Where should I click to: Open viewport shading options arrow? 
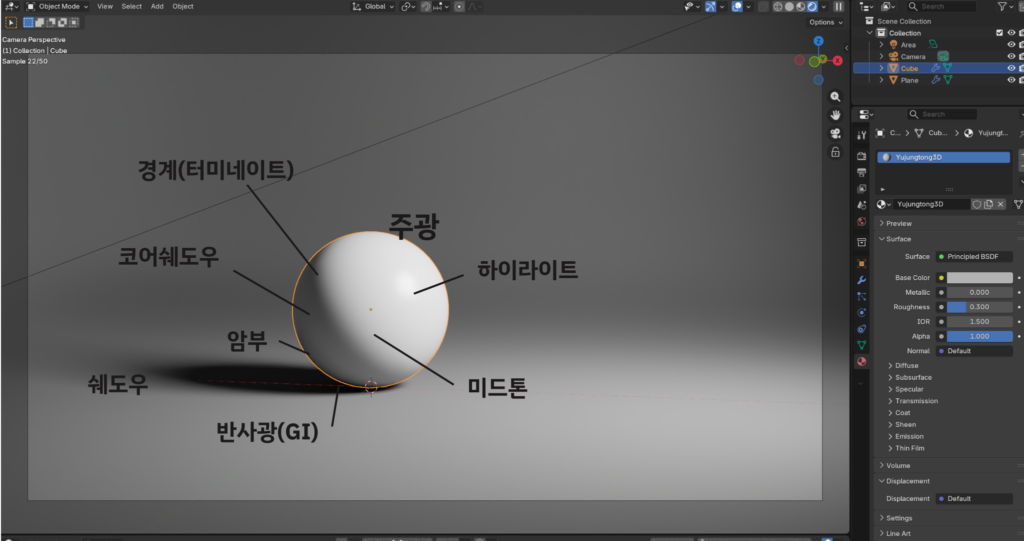[824, 7]
